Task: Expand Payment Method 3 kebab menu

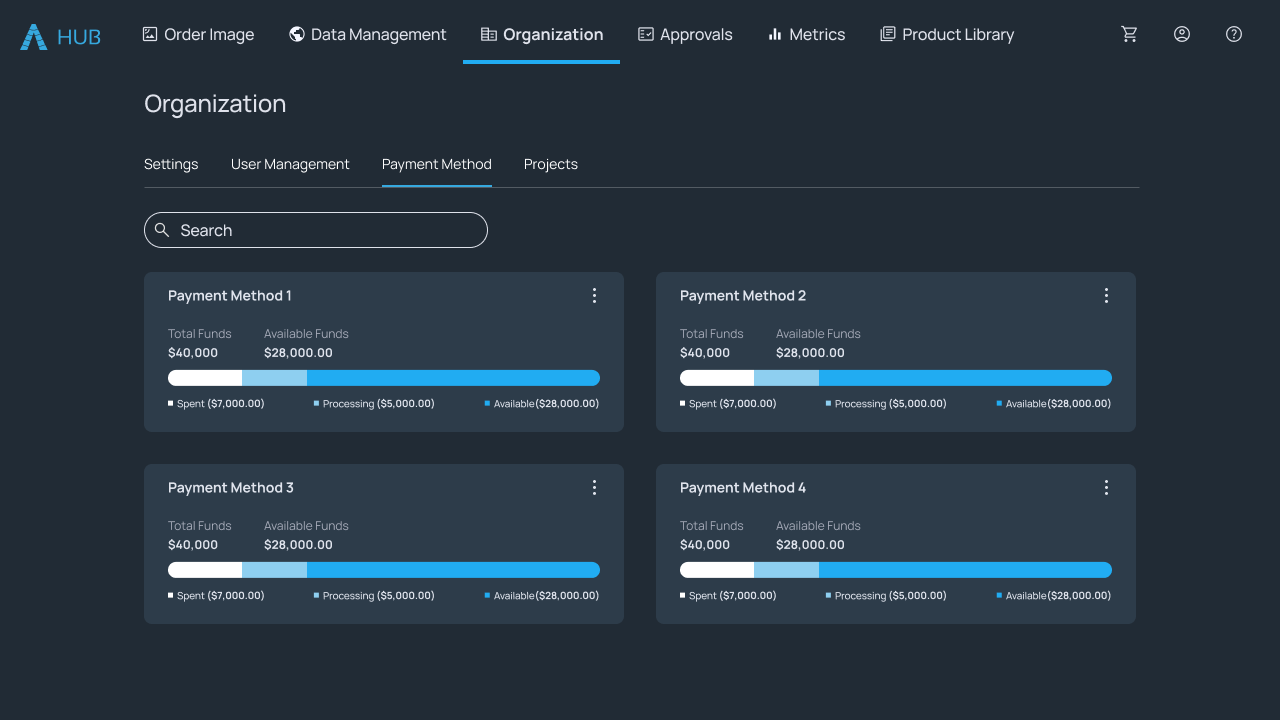Action: [x=594, y=488]
